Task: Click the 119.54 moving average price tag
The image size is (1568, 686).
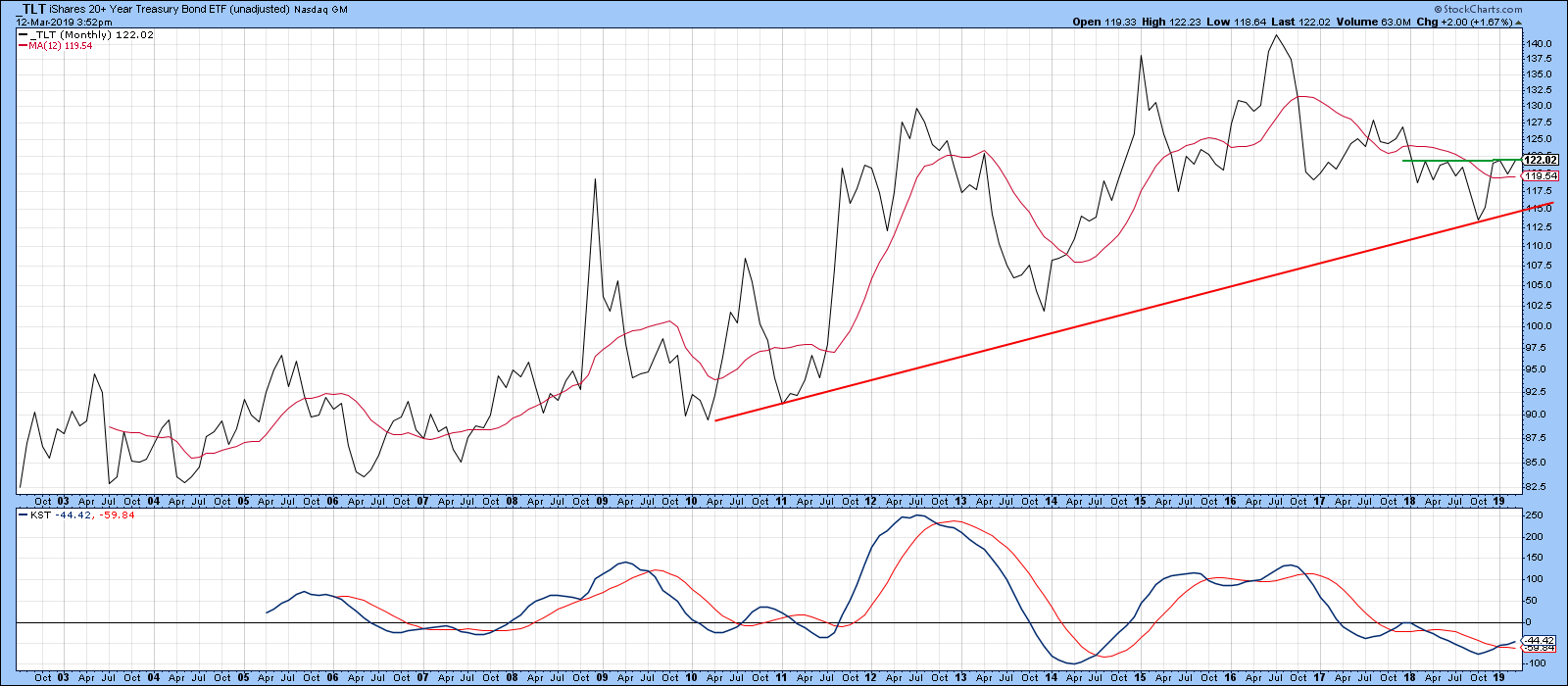Action: [1541, 176]
